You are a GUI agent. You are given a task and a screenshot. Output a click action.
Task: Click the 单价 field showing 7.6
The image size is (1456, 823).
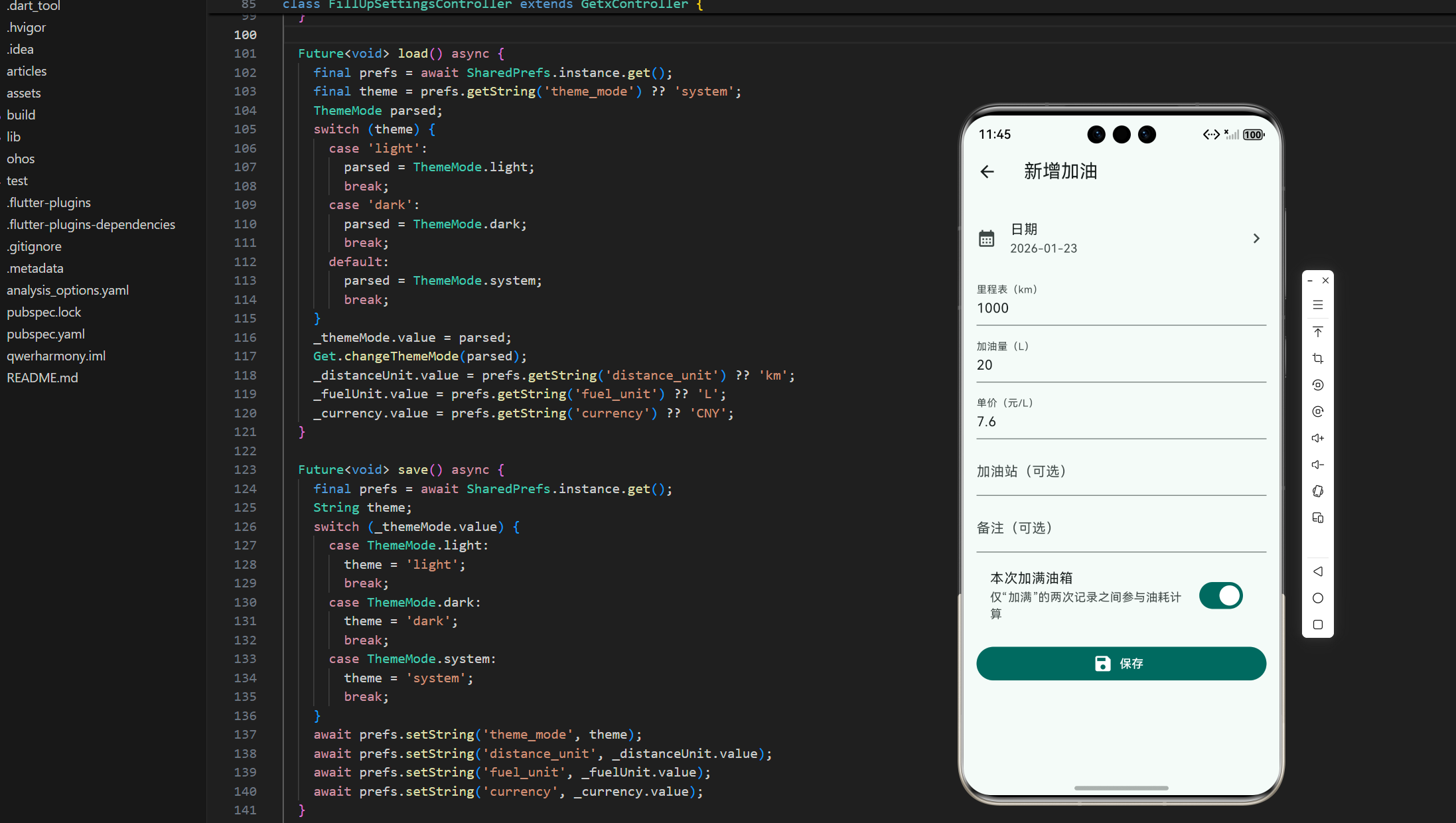point(1121,421)
